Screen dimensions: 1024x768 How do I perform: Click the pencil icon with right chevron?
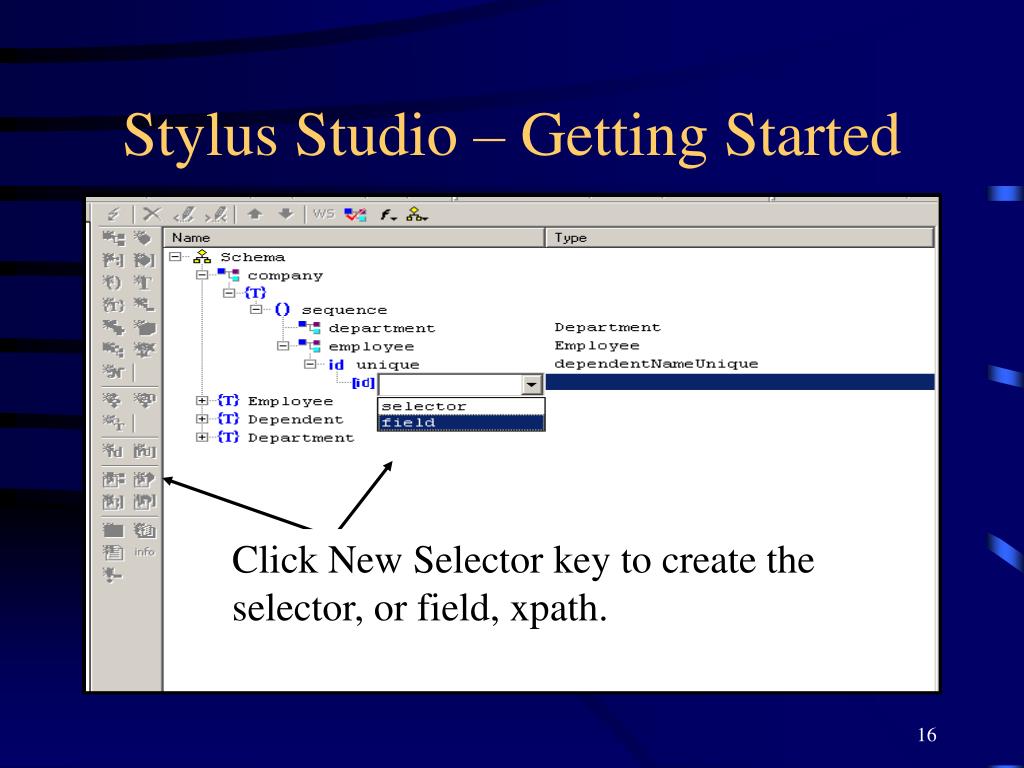pos(216,214)
